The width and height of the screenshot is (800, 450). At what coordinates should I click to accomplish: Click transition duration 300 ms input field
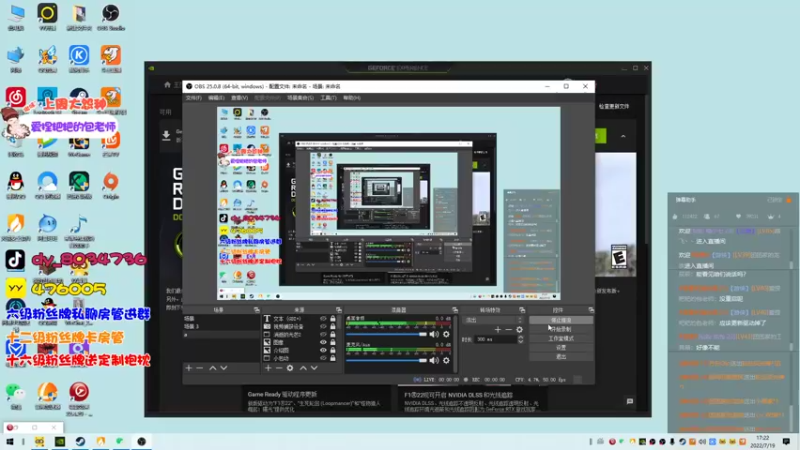point(495,339)
